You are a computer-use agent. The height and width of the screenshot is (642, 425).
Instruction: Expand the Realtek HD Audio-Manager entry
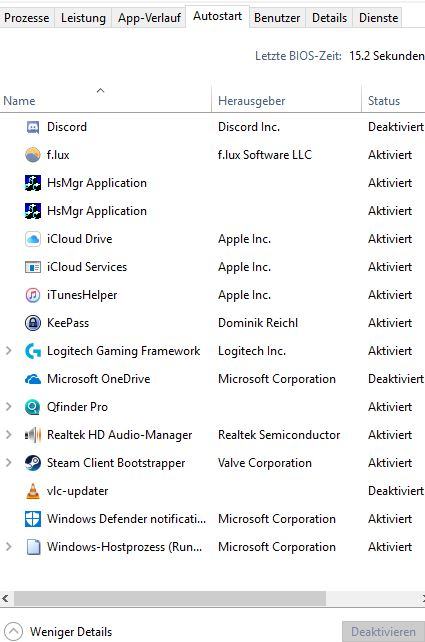click(8, 435)
